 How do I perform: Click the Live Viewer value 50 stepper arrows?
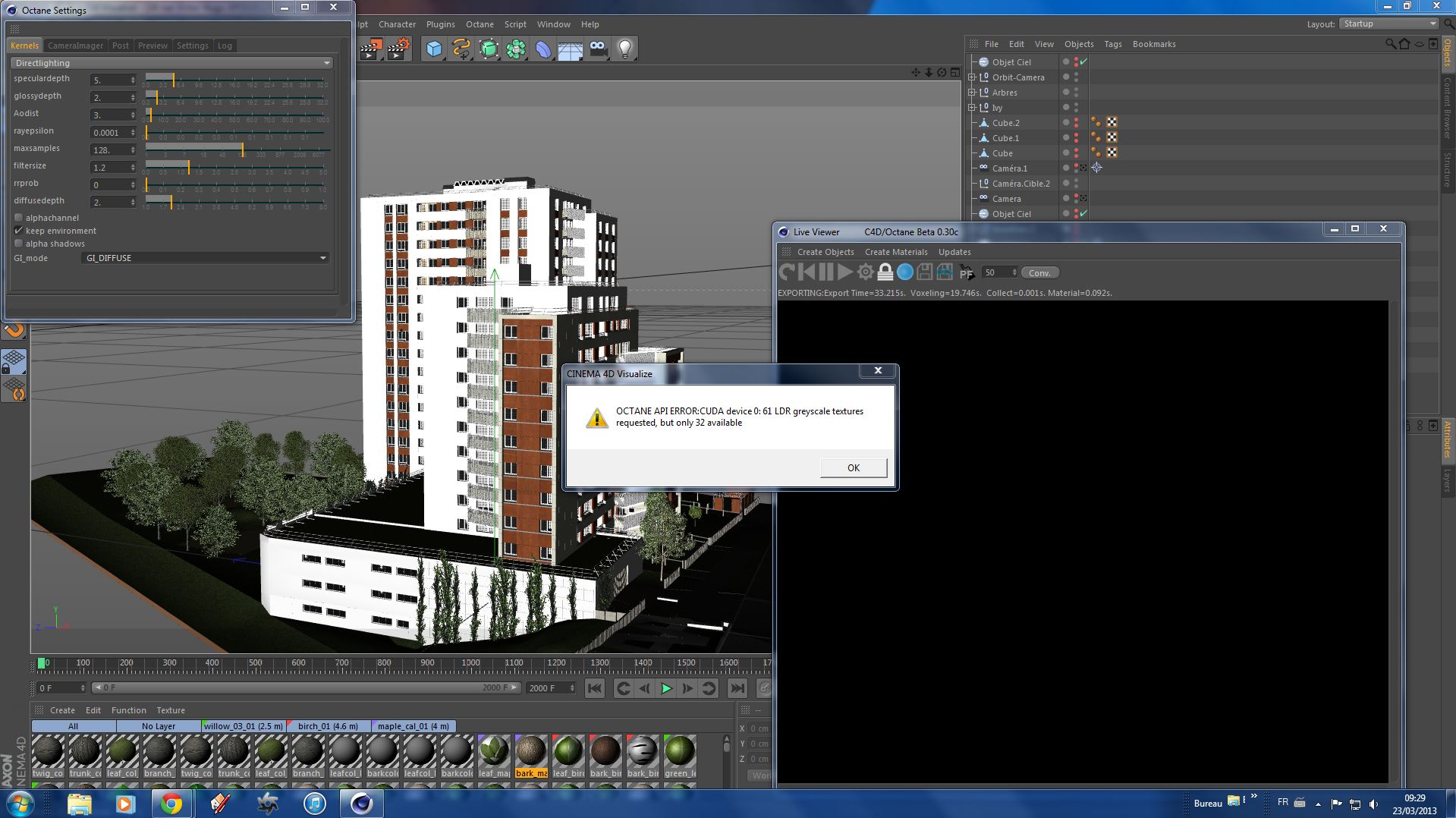click(1014, 272)
